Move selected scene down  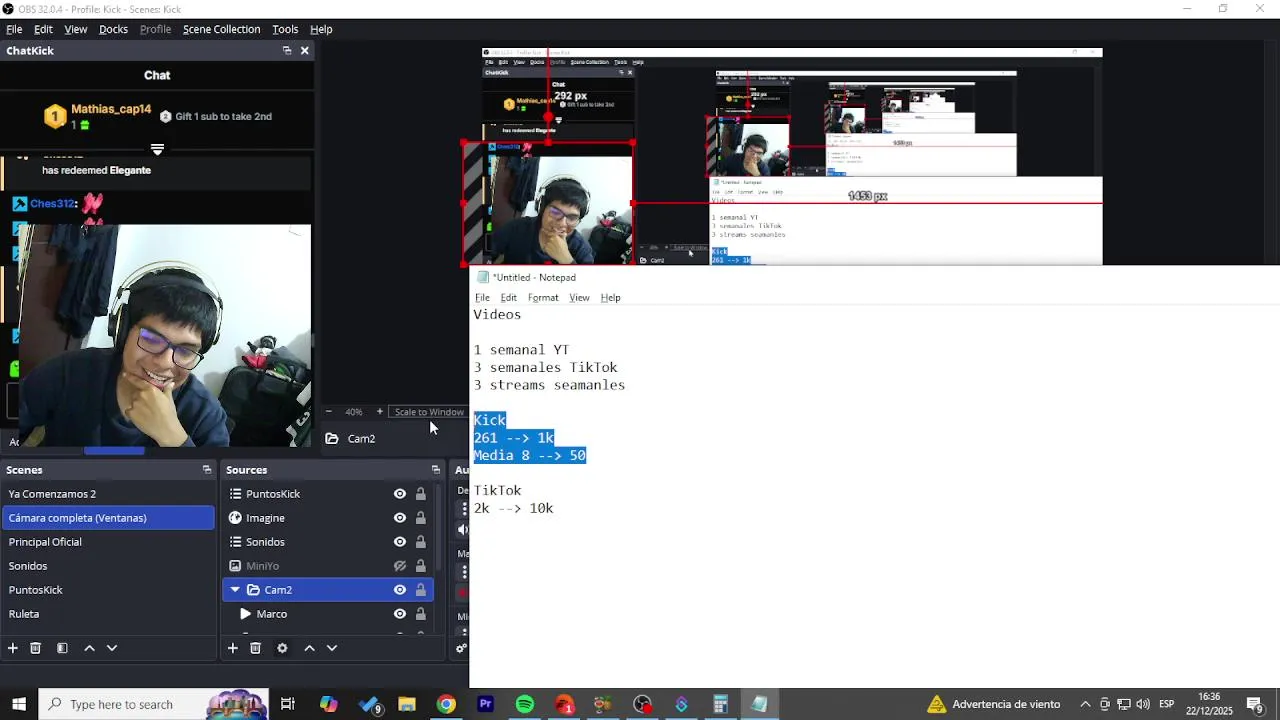(112, 648)
